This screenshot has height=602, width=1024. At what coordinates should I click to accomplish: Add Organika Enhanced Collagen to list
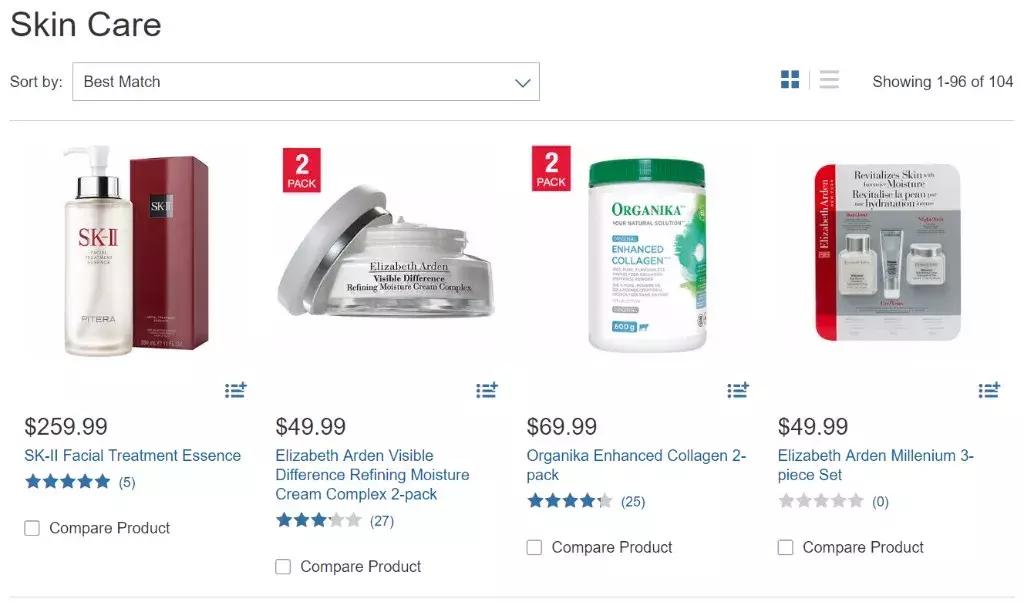click(x=738, y=390)
